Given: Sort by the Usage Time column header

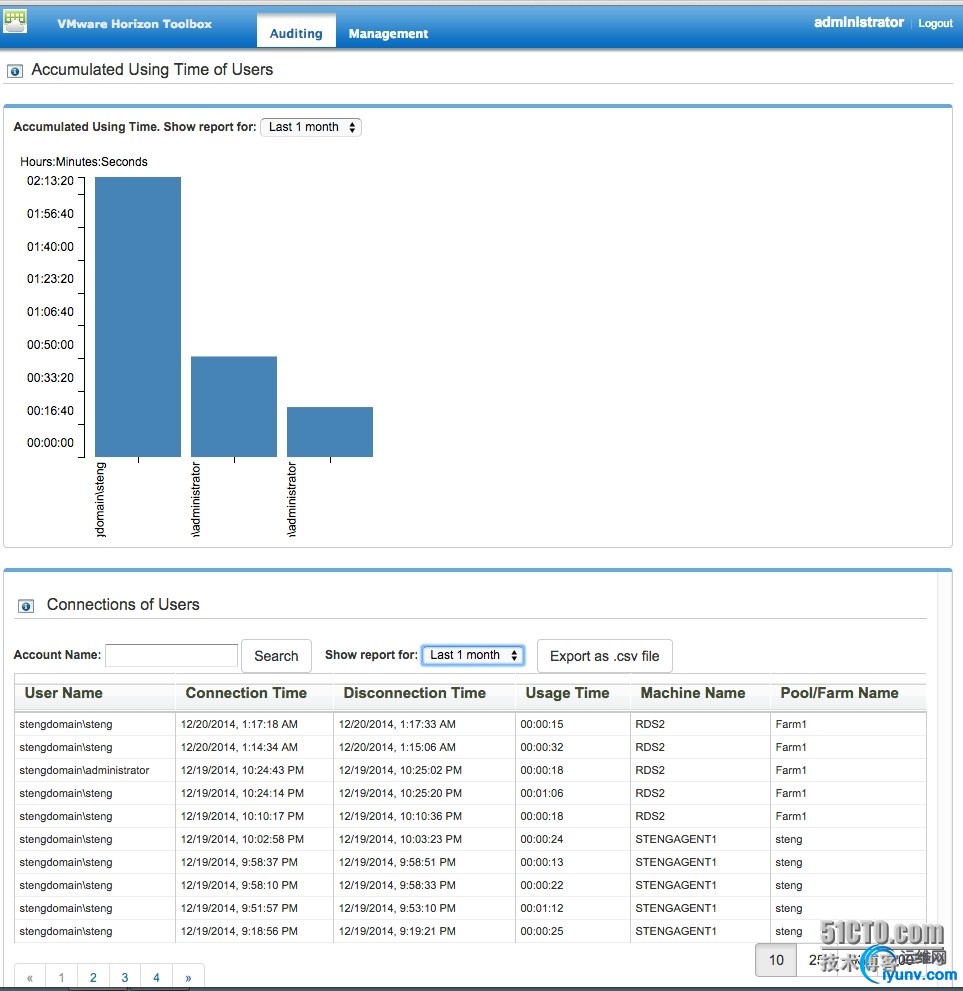Looking at the screenshot, I should (572, 693).
